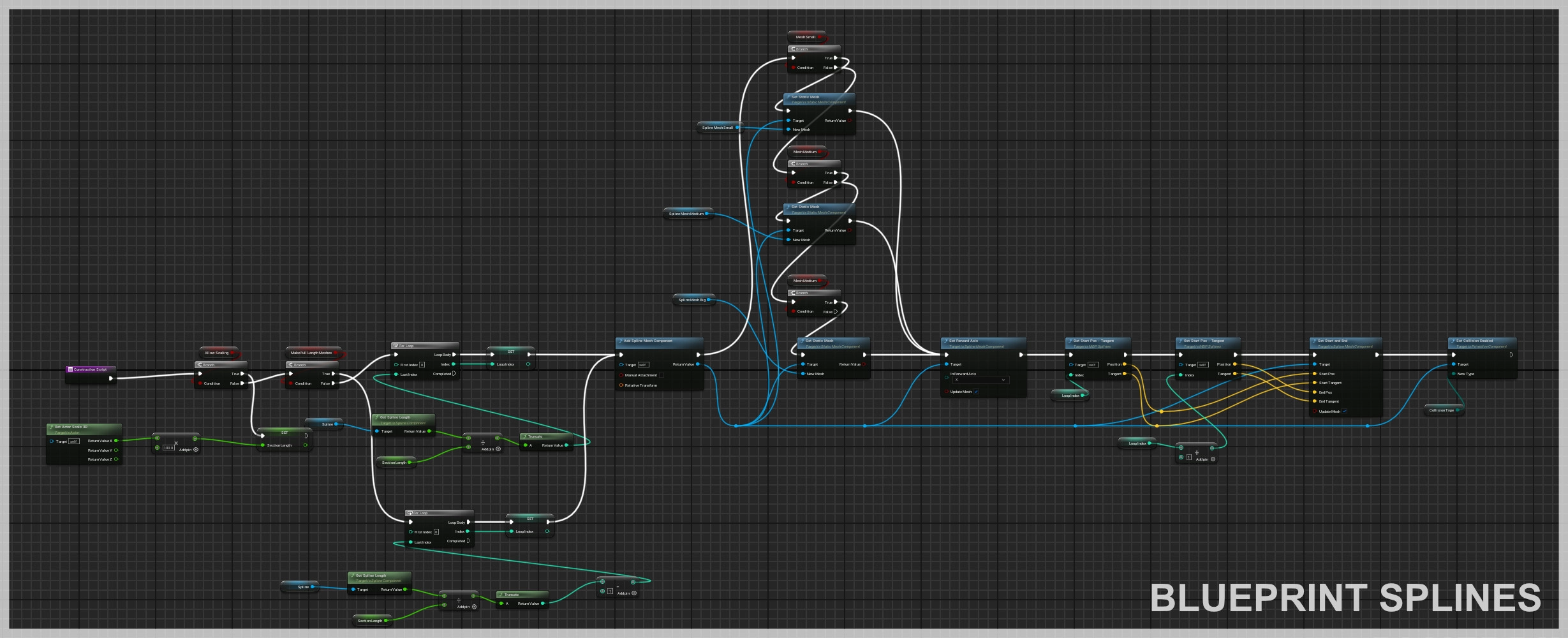1568x638 pixels.
Task: Select the Spline Mesh Big variable node
Action: (x=692, y=300)
